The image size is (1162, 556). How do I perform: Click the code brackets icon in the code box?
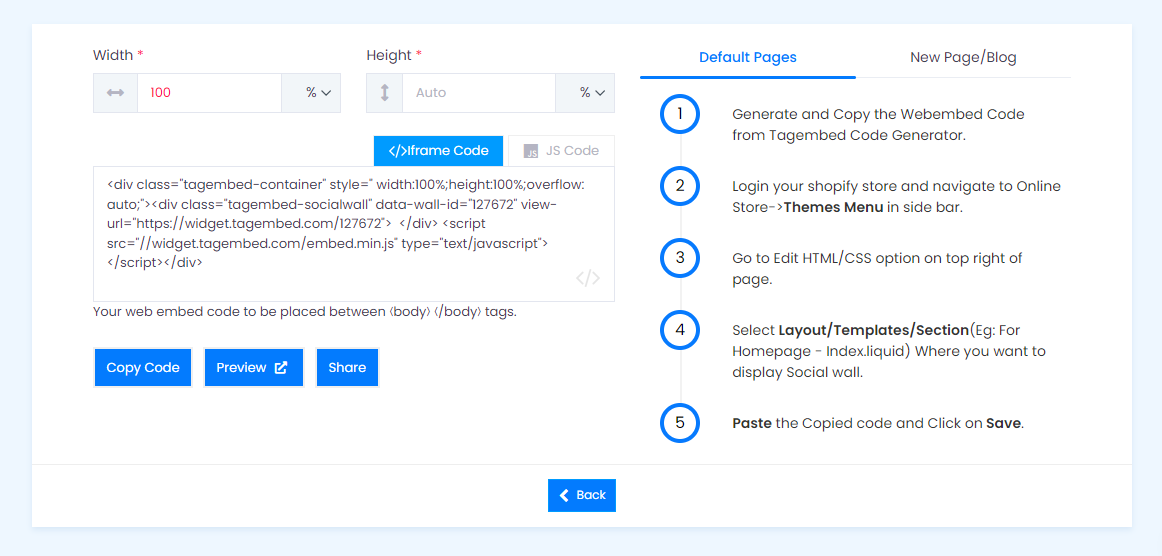point(588,278)
